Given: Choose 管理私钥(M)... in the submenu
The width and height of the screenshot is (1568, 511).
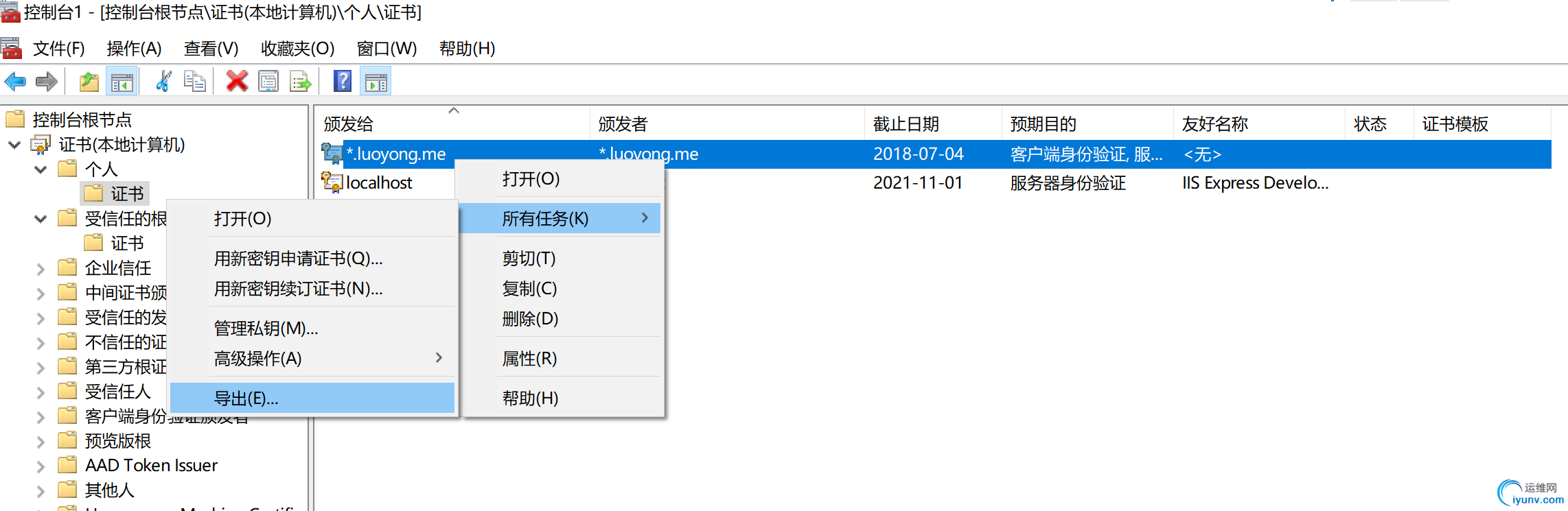Looking at the screenshot, I should pyautogui.click(x=312, y=328).
